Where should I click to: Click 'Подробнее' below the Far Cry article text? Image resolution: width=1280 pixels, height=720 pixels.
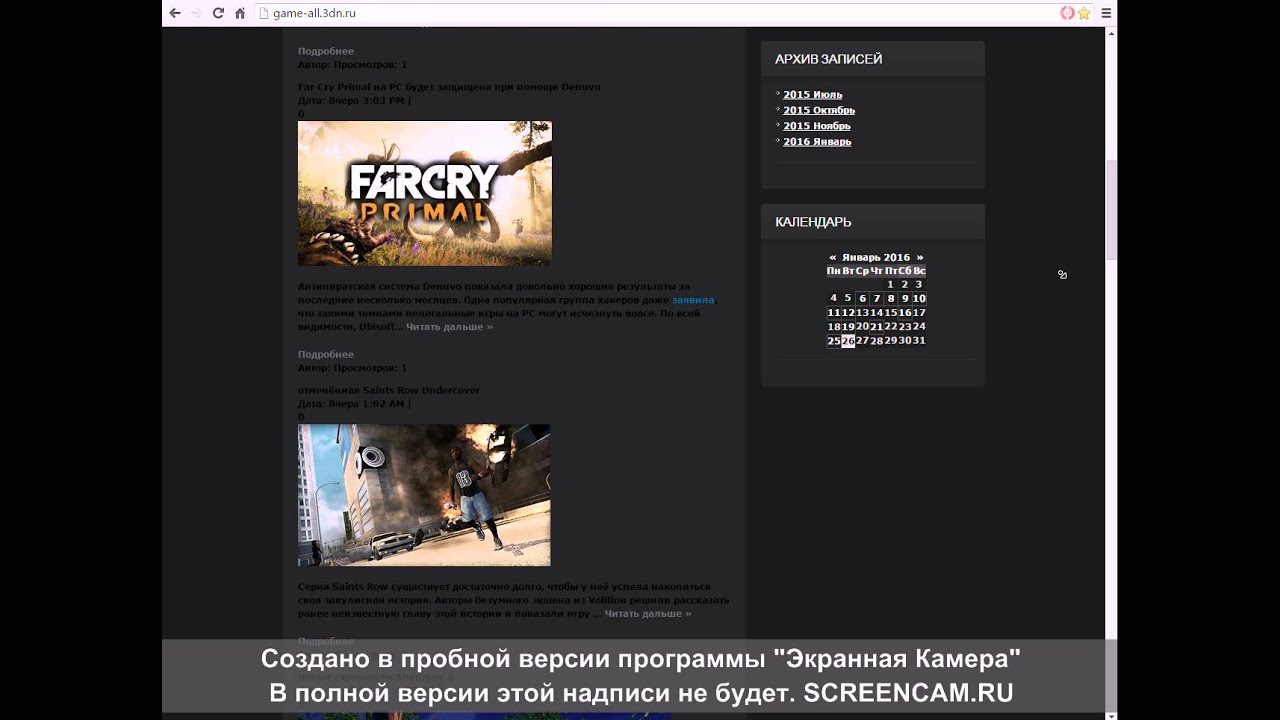[x=326, y=354]
